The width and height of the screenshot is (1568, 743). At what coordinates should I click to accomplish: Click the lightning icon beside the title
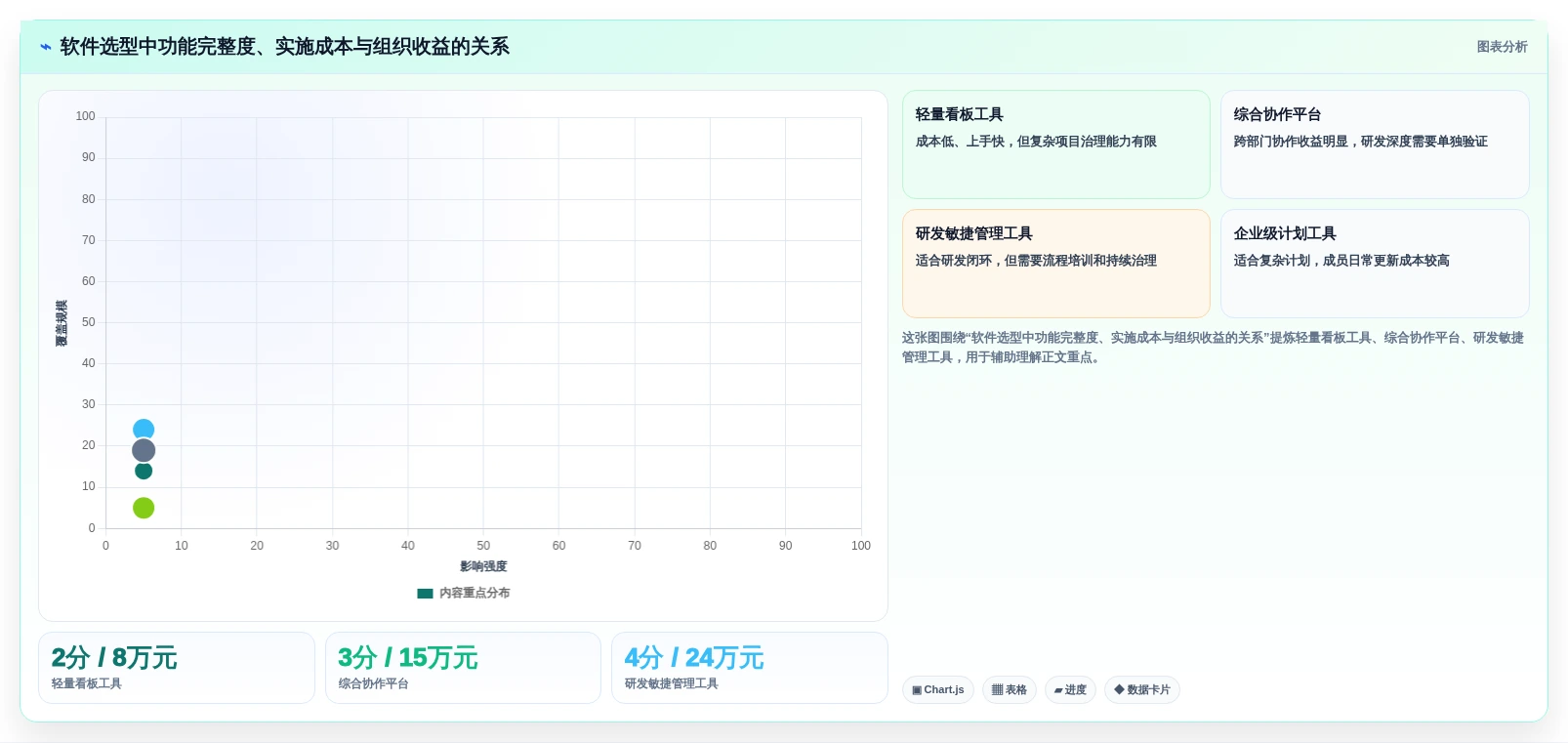[x=46, y=47]
